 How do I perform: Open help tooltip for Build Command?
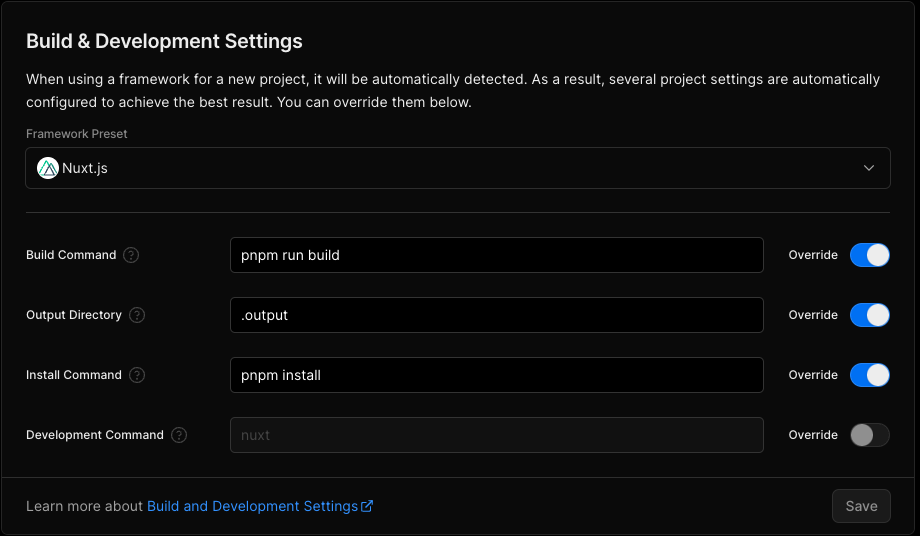point(131,255)
